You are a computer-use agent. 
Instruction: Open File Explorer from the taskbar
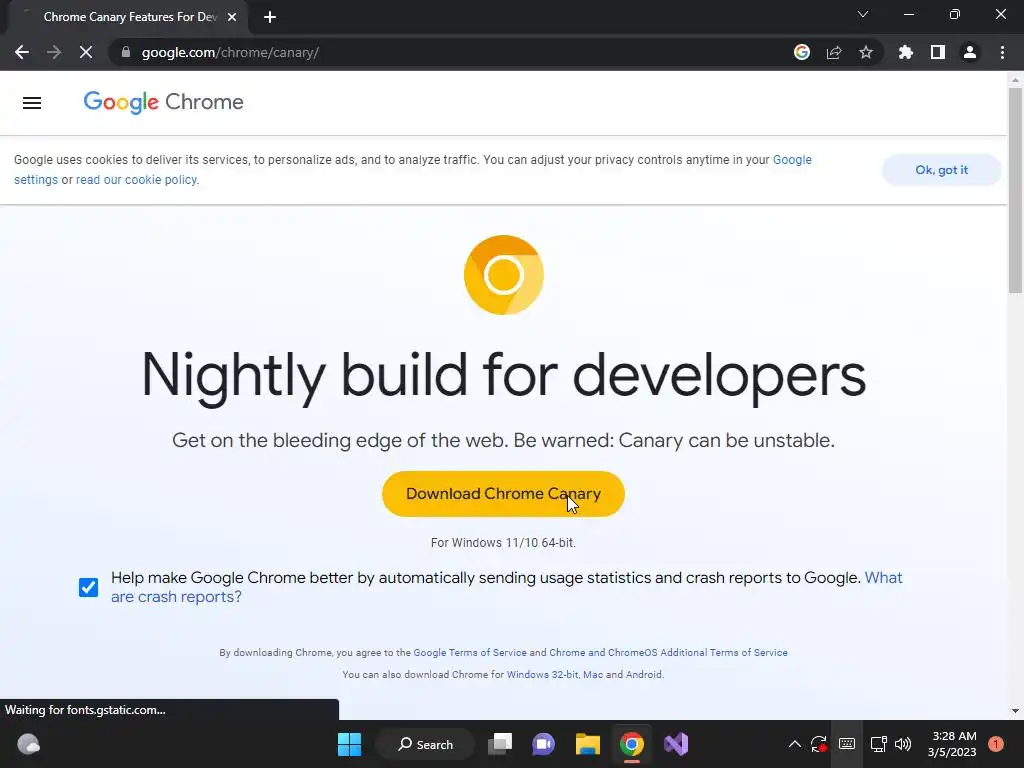587,744
